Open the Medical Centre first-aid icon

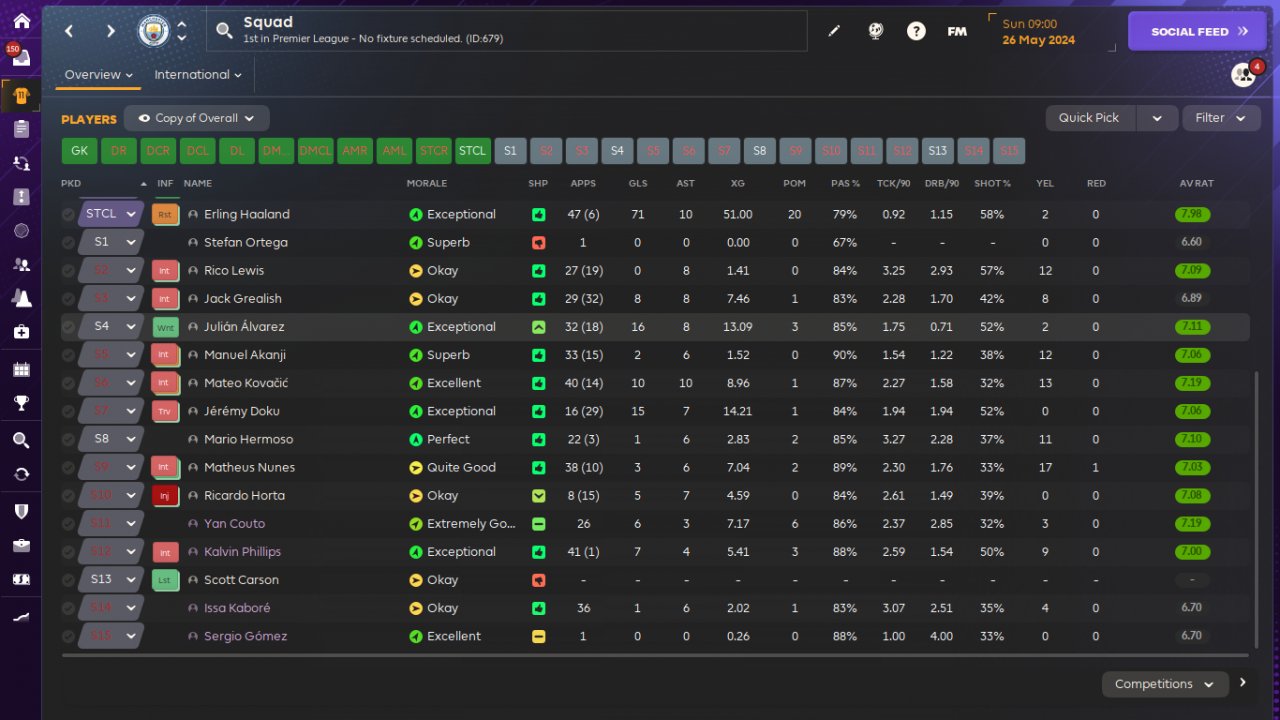point(21,331)
